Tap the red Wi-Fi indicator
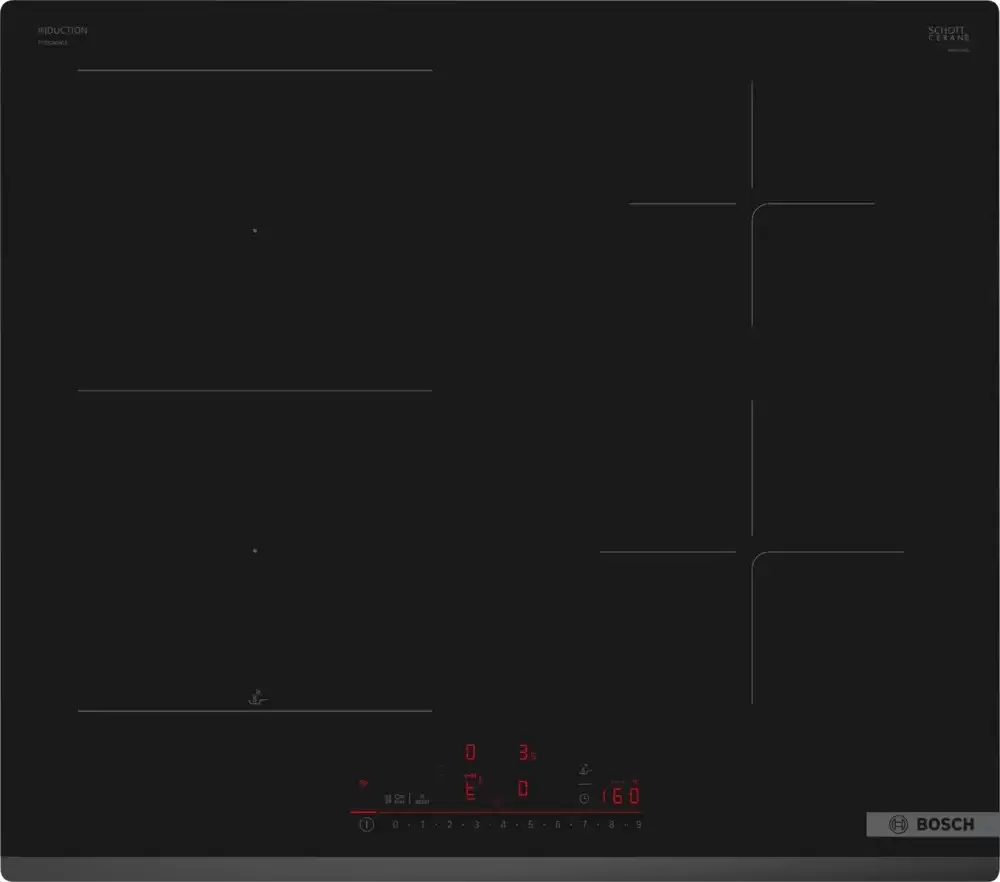The width and height of the screenshot is (1000, 882). pyautogui.click(x=364, y=783)
